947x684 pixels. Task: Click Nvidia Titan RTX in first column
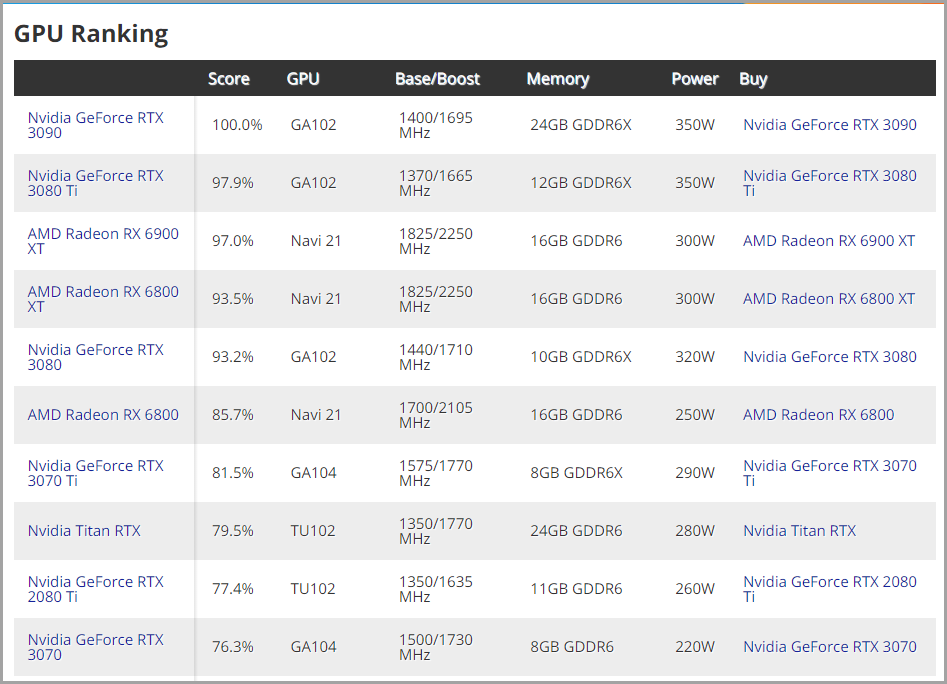point(84,531)
